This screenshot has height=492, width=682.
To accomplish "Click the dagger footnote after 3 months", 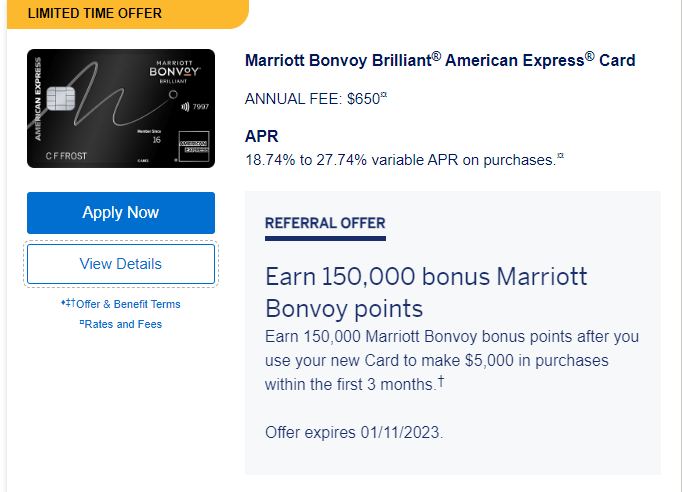I will (x=441, y=381).
